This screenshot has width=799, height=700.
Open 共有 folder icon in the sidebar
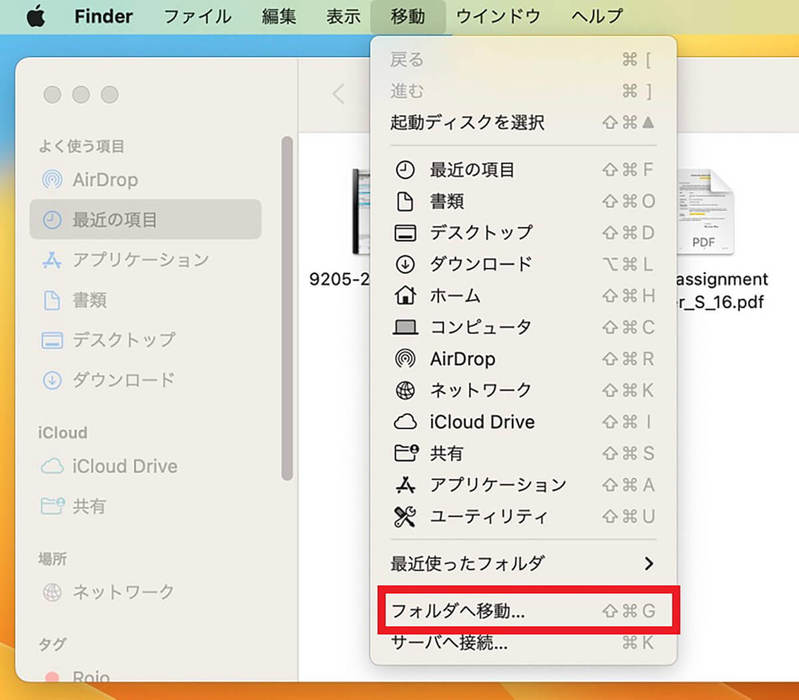tap(52, 505)
